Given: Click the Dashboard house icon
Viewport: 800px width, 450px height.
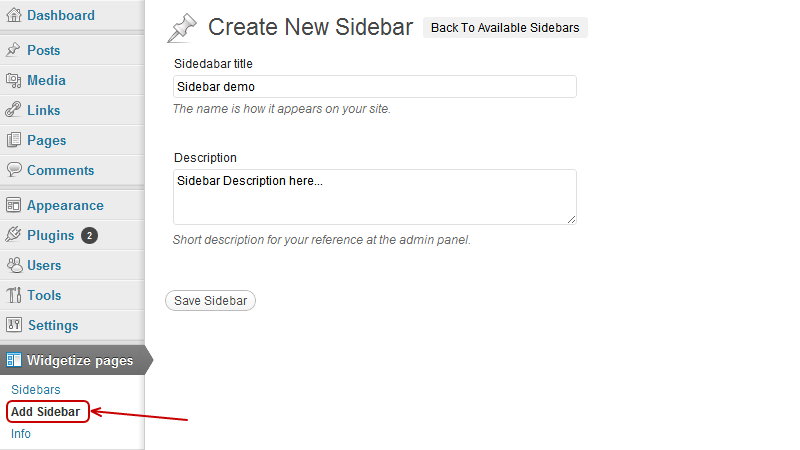Looking at the screenshot, I should pyautogui.click(x=14, y=15).
